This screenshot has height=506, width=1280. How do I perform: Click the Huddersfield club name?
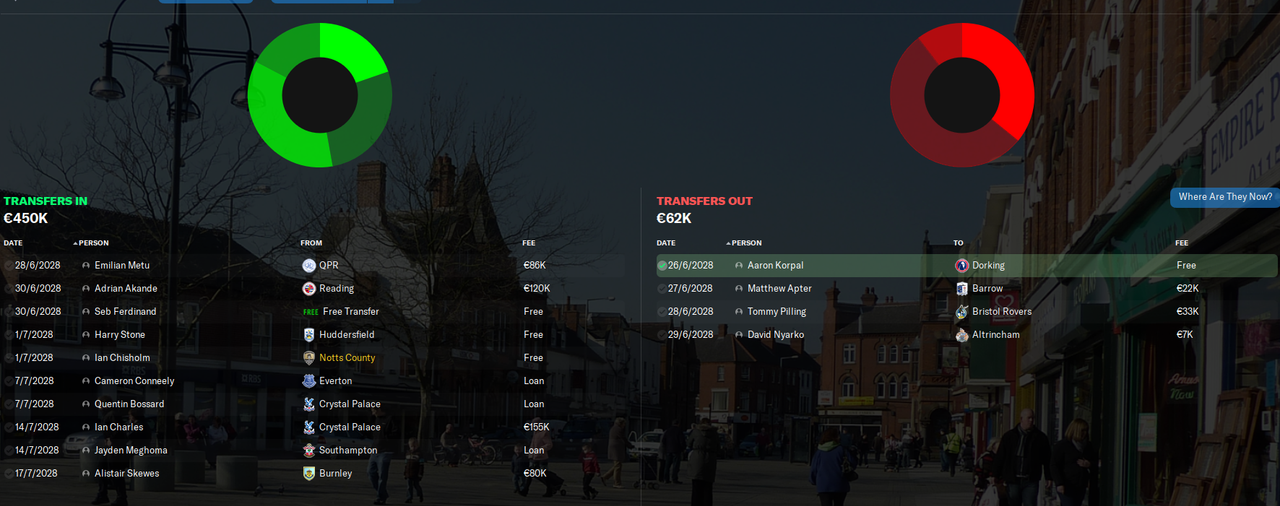tap(347, 335)
